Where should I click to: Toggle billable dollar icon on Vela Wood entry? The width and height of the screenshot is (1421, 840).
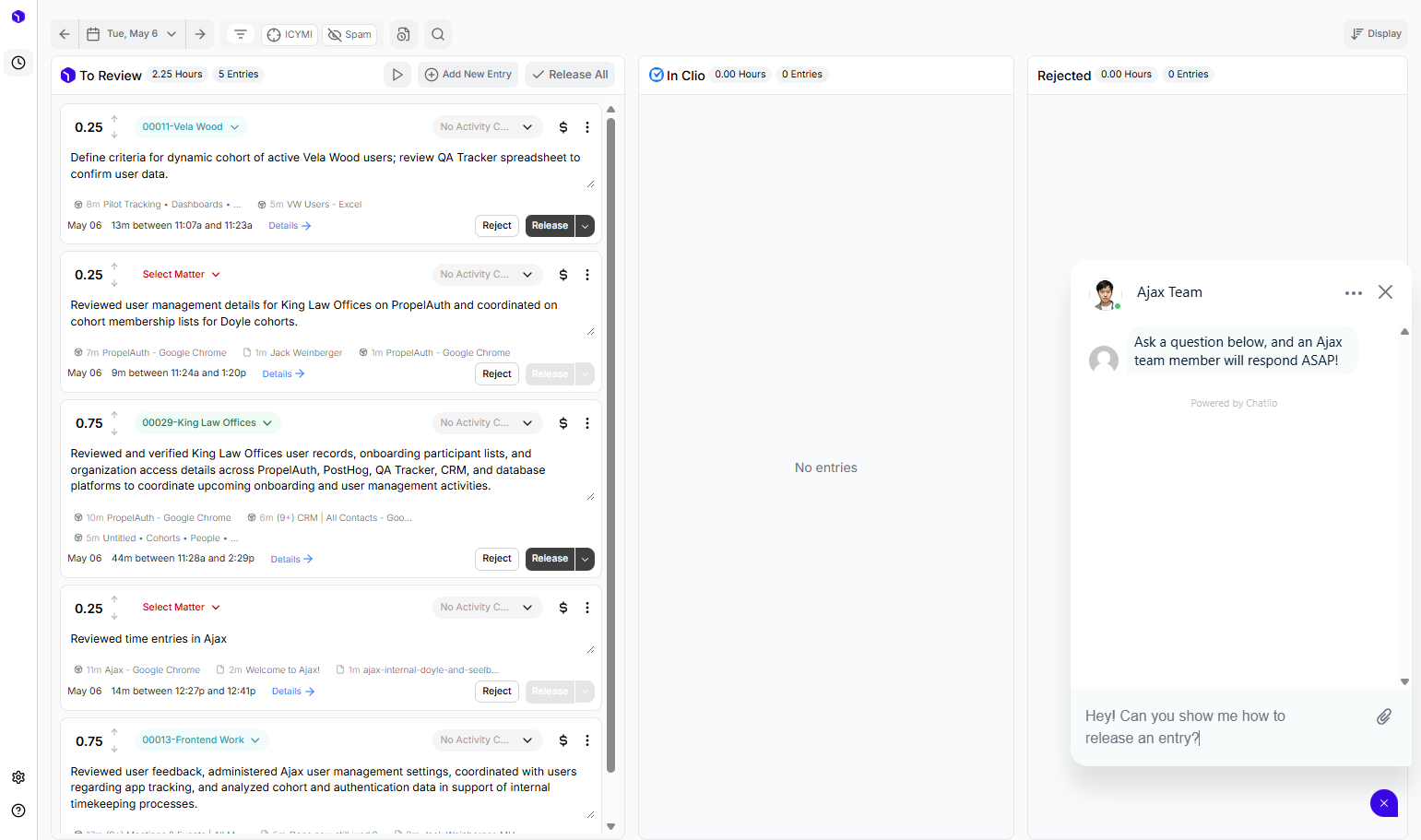(563, 127)
